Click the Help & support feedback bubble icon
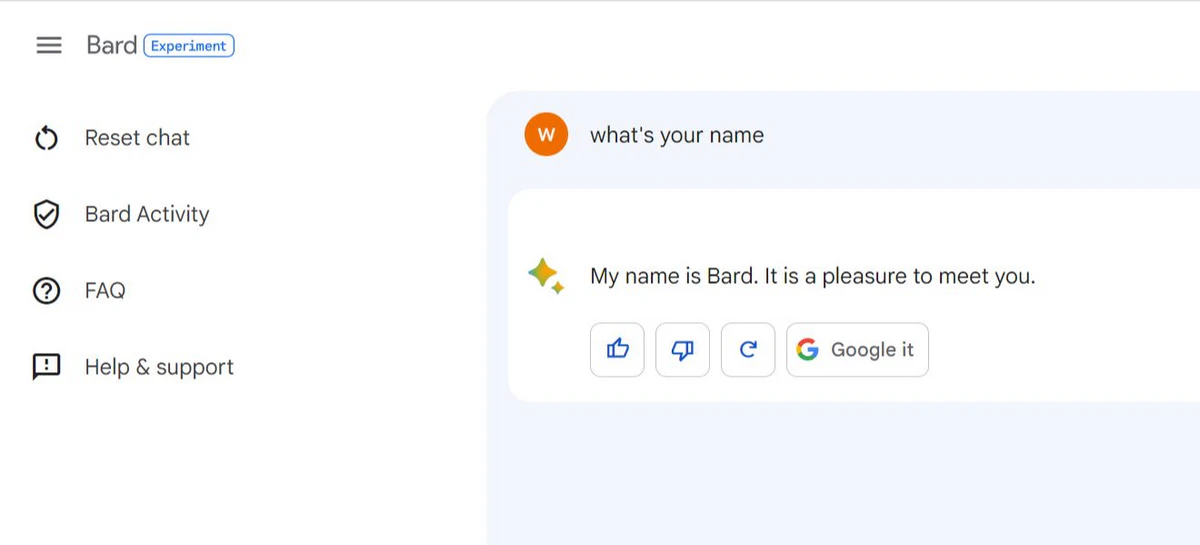Screen dimensions: 1200x545 (x=47, y=367)
